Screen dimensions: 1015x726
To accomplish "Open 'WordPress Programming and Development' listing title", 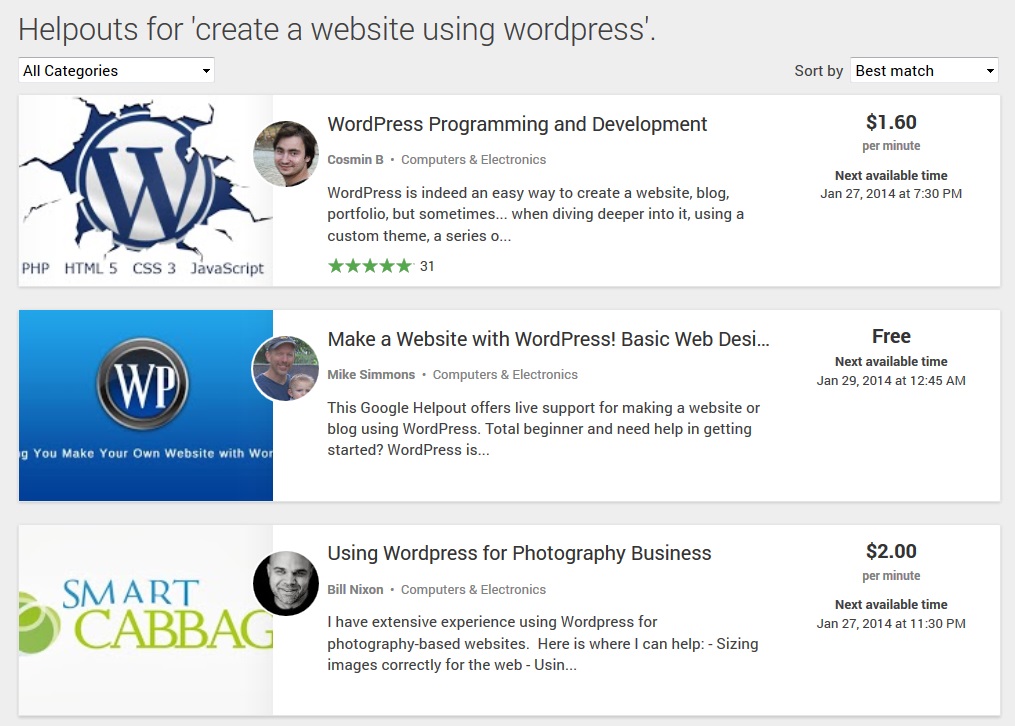I will pyautogui.click(x=517, y=125).
